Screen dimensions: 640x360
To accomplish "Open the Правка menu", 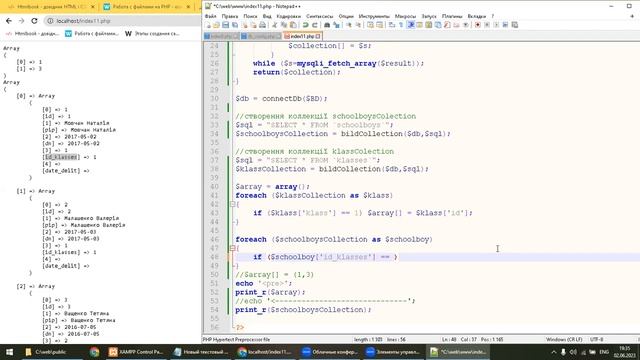I will [230, 16].
